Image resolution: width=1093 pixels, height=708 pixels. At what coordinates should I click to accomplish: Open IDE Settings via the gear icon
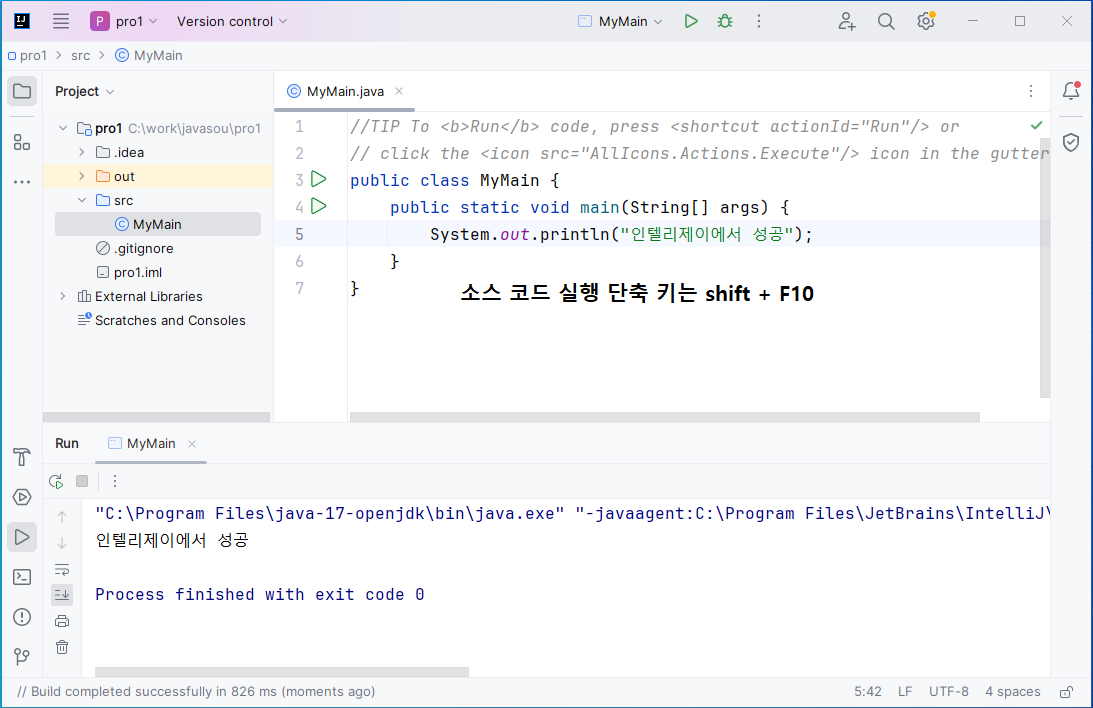tap(925, 20)
